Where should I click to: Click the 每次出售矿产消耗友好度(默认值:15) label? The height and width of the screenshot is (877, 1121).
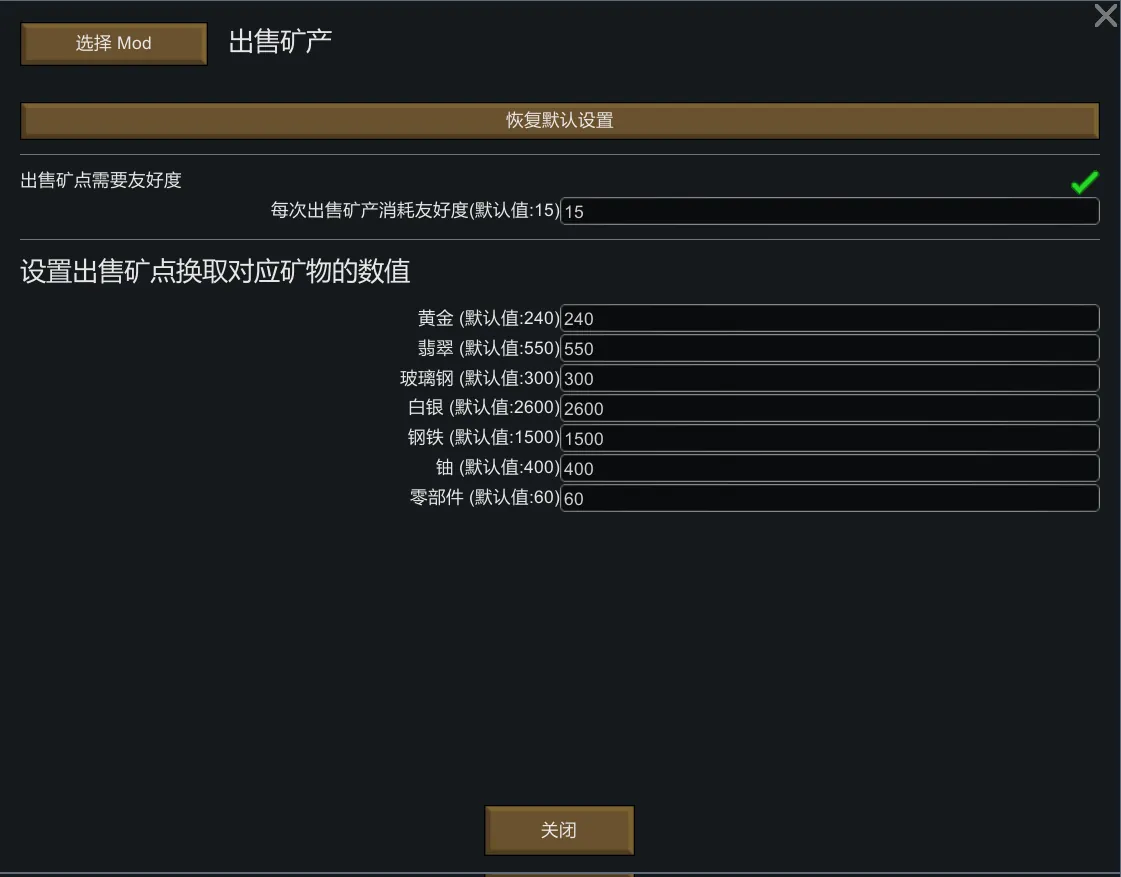[x=415, y=211]
